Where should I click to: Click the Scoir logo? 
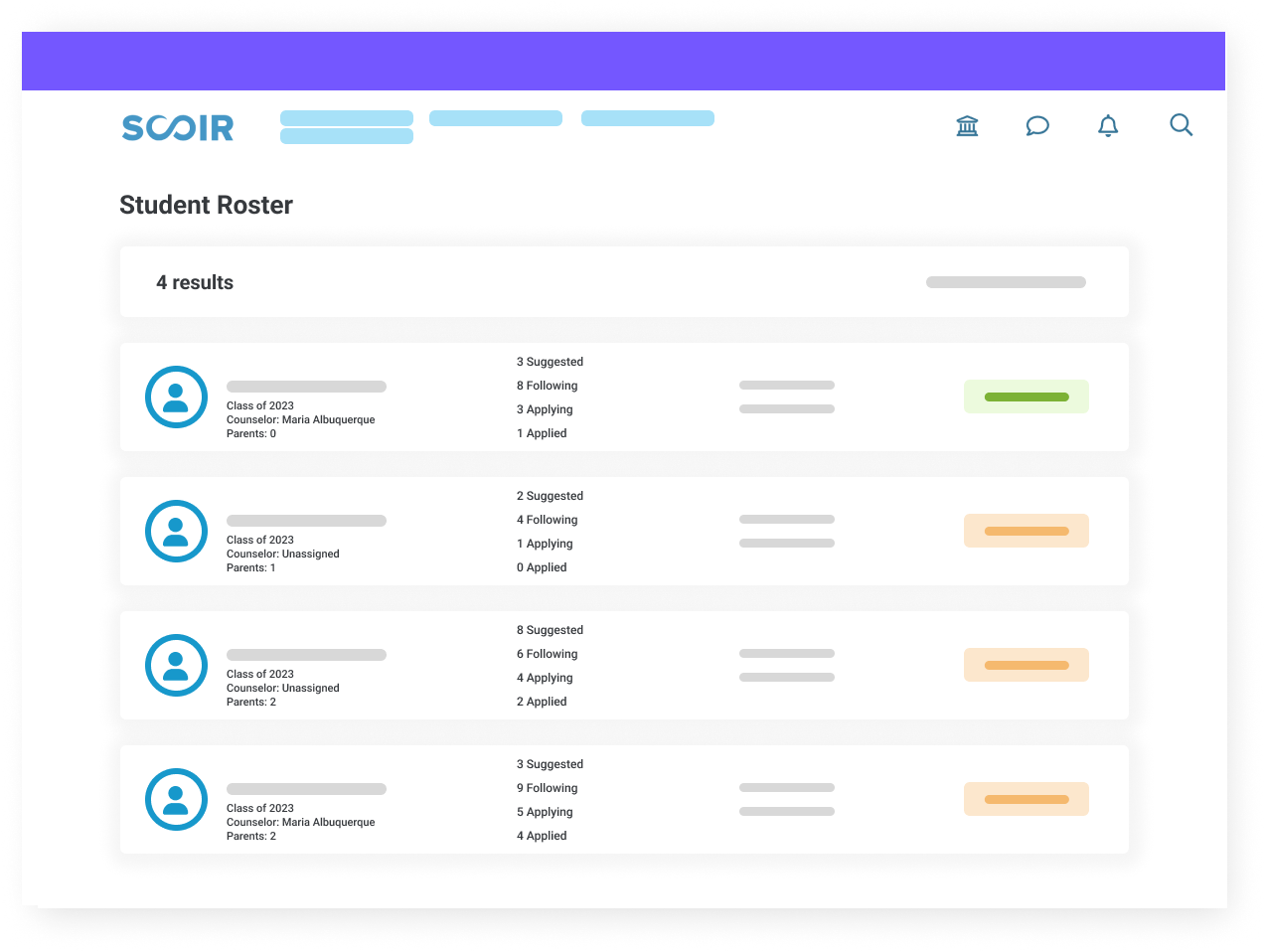pyautogui.click(x=178, y=127)
